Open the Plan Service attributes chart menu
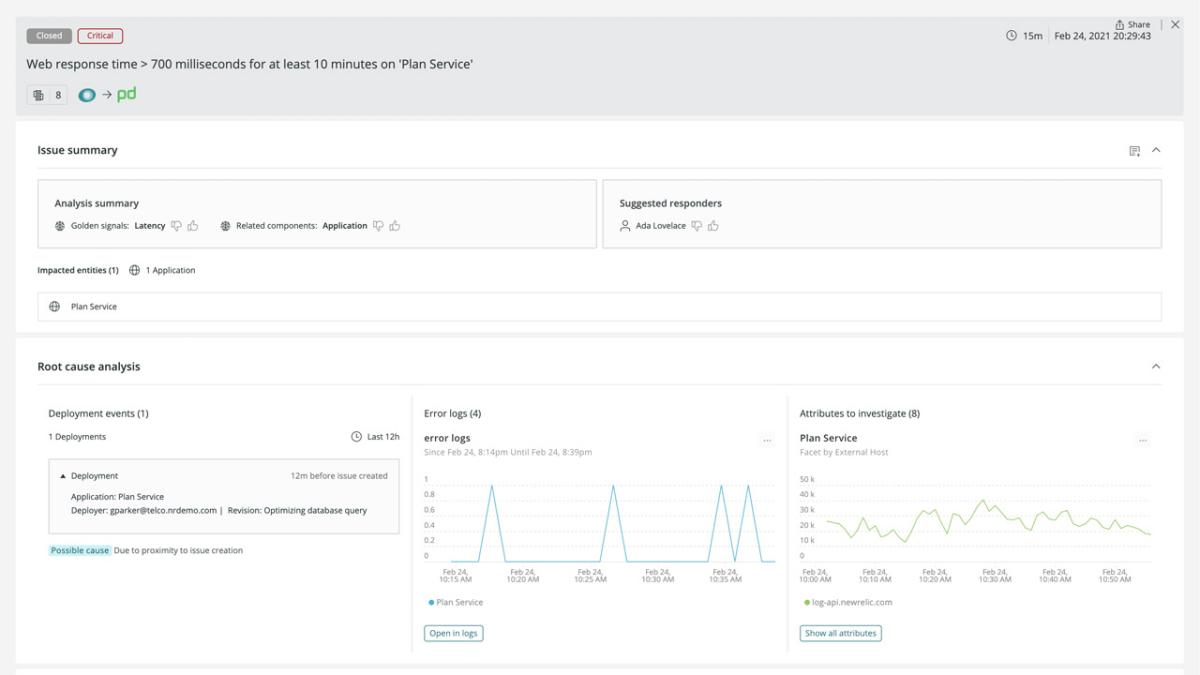 pos(1142,440)
